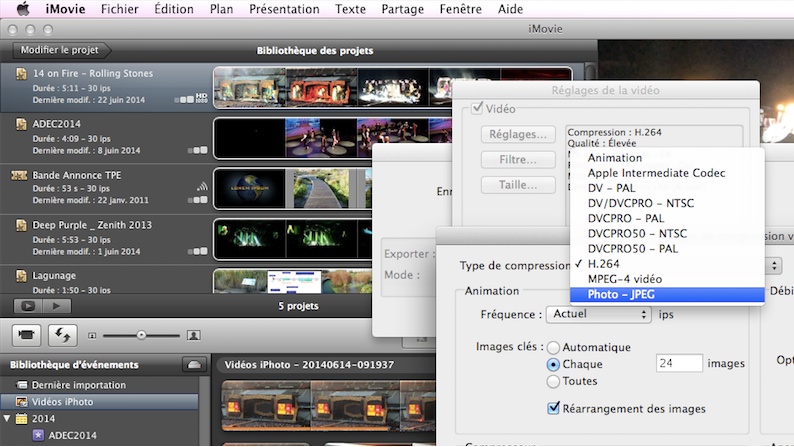Click large thumbnail size icon right of slider
794x447 pixels.
193,335
